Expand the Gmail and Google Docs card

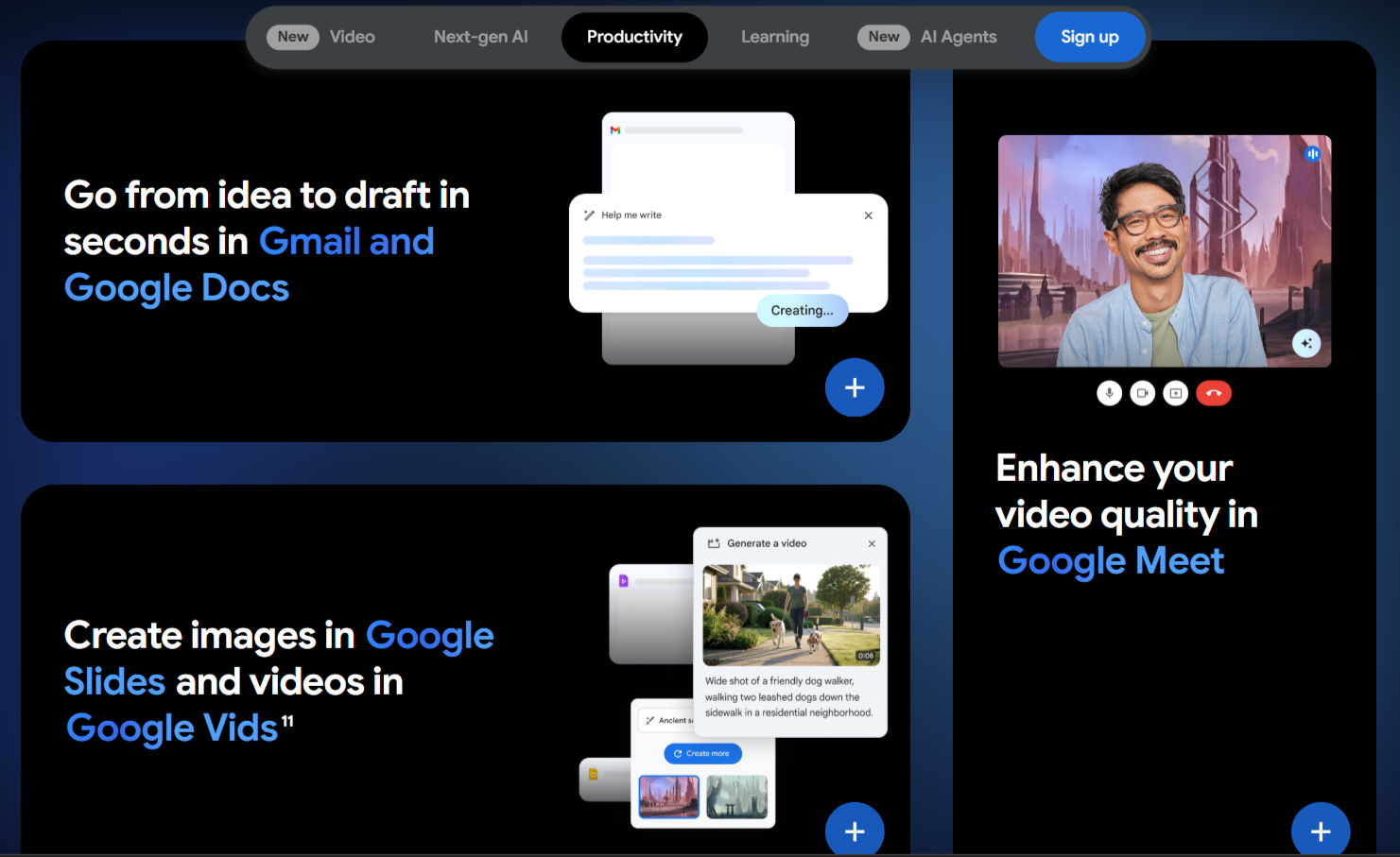pyautogui.click(x=855, y=387)
